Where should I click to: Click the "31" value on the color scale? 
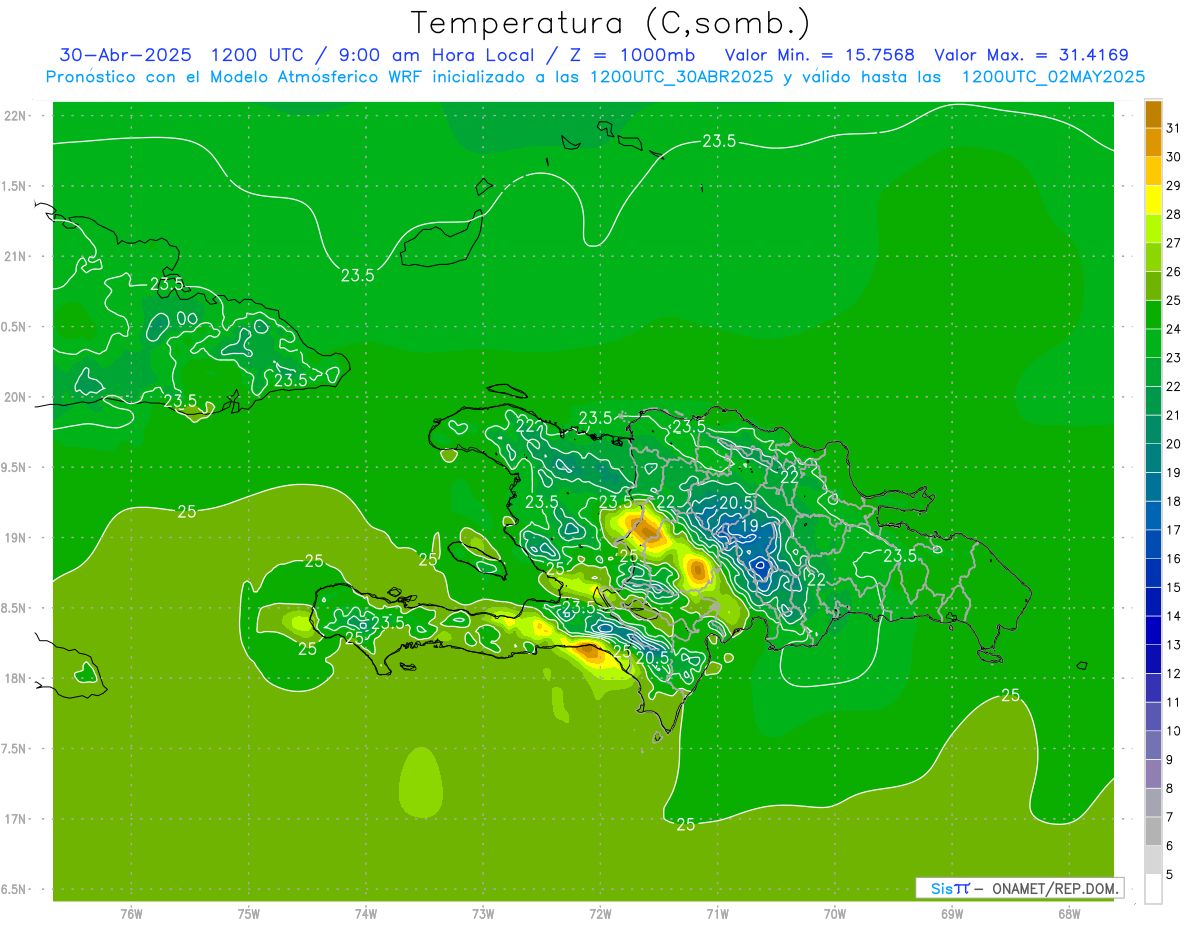(1174, 128)
